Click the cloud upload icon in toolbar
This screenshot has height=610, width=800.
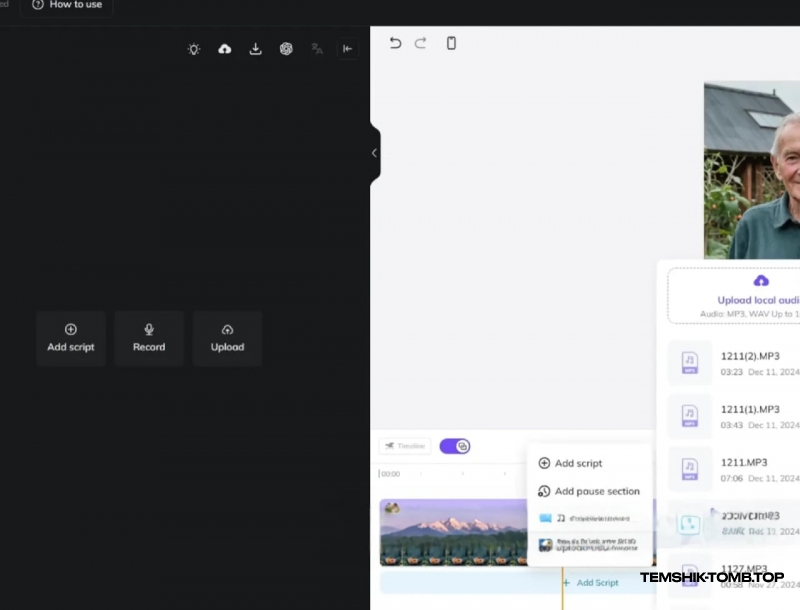(x=225, y=49)
